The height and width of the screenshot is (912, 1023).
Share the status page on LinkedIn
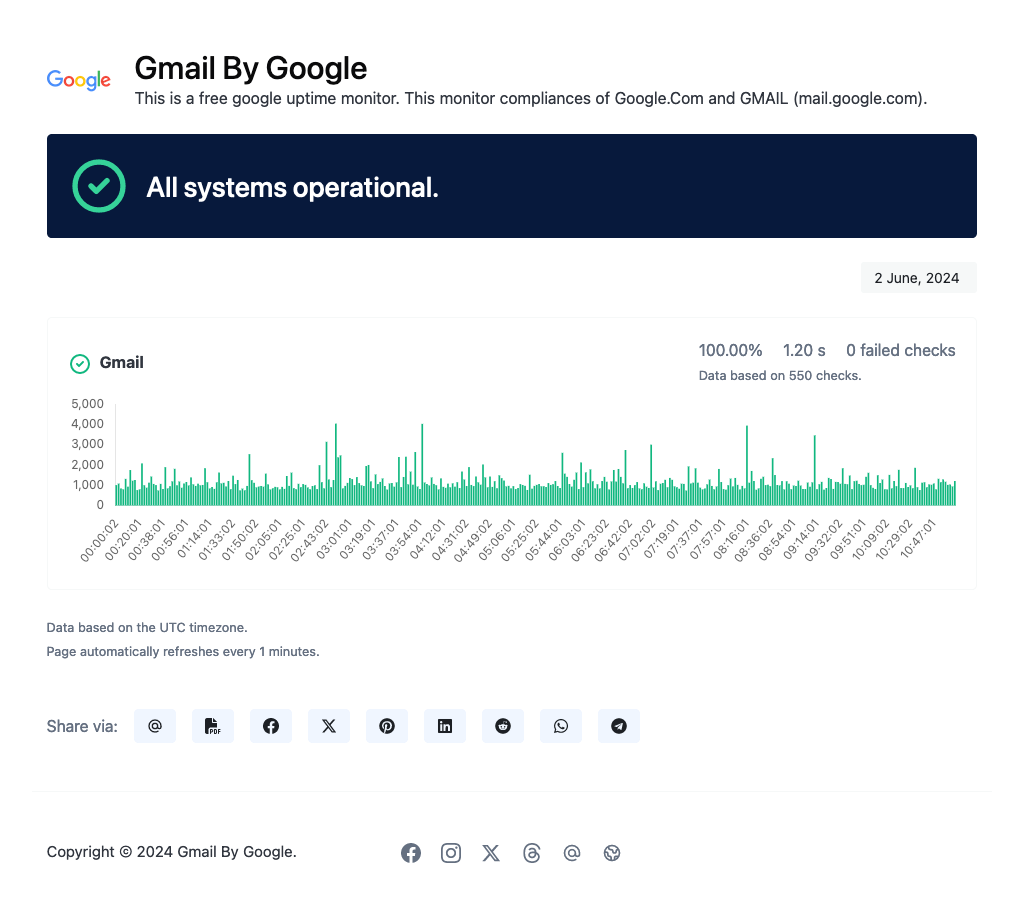pos(445,726)
